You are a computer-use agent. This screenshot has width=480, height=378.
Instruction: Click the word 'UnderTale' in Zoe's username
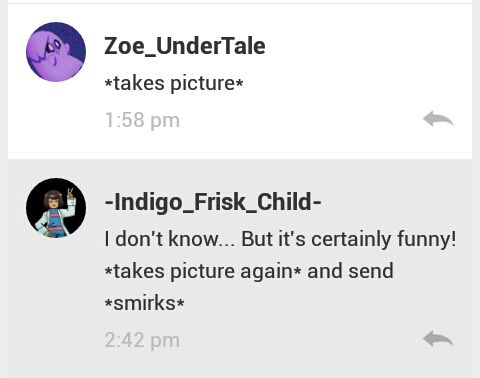click(x=210, y=46)
